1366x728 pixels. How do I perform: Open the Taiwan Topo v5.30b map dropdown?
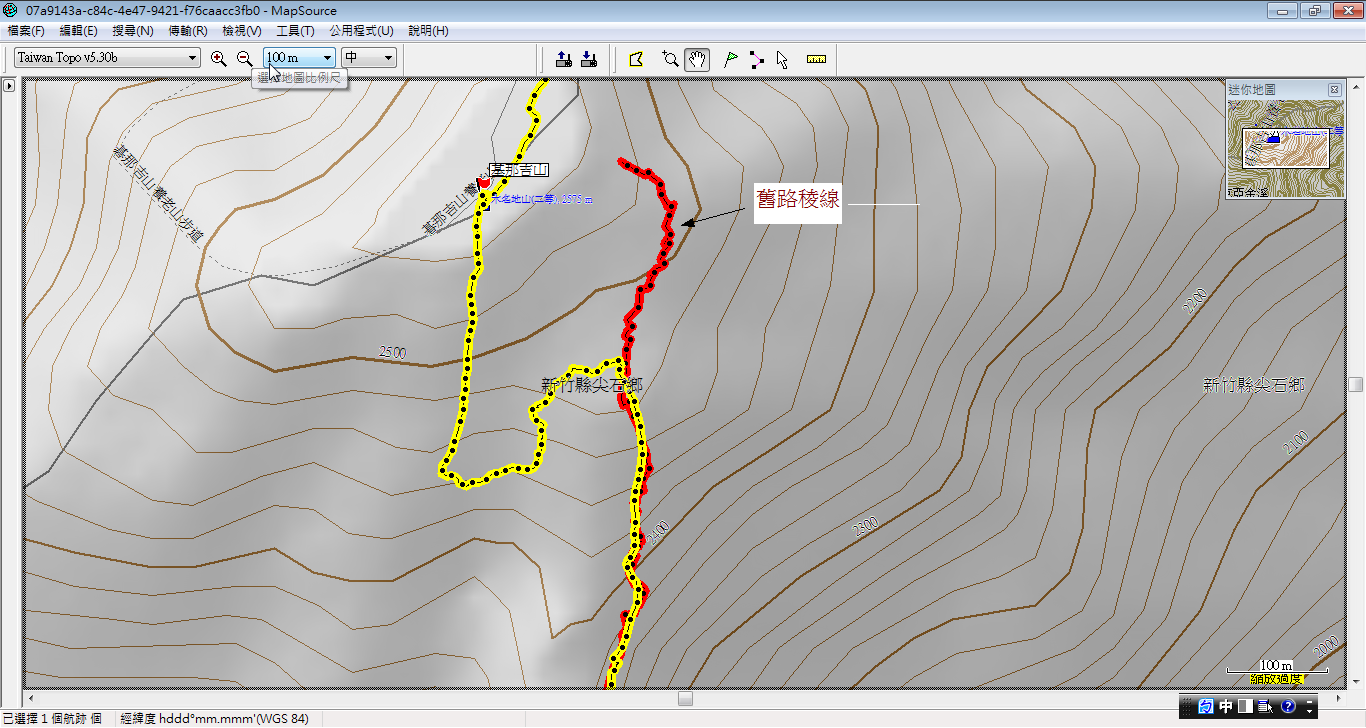click(x=108, y=58)
